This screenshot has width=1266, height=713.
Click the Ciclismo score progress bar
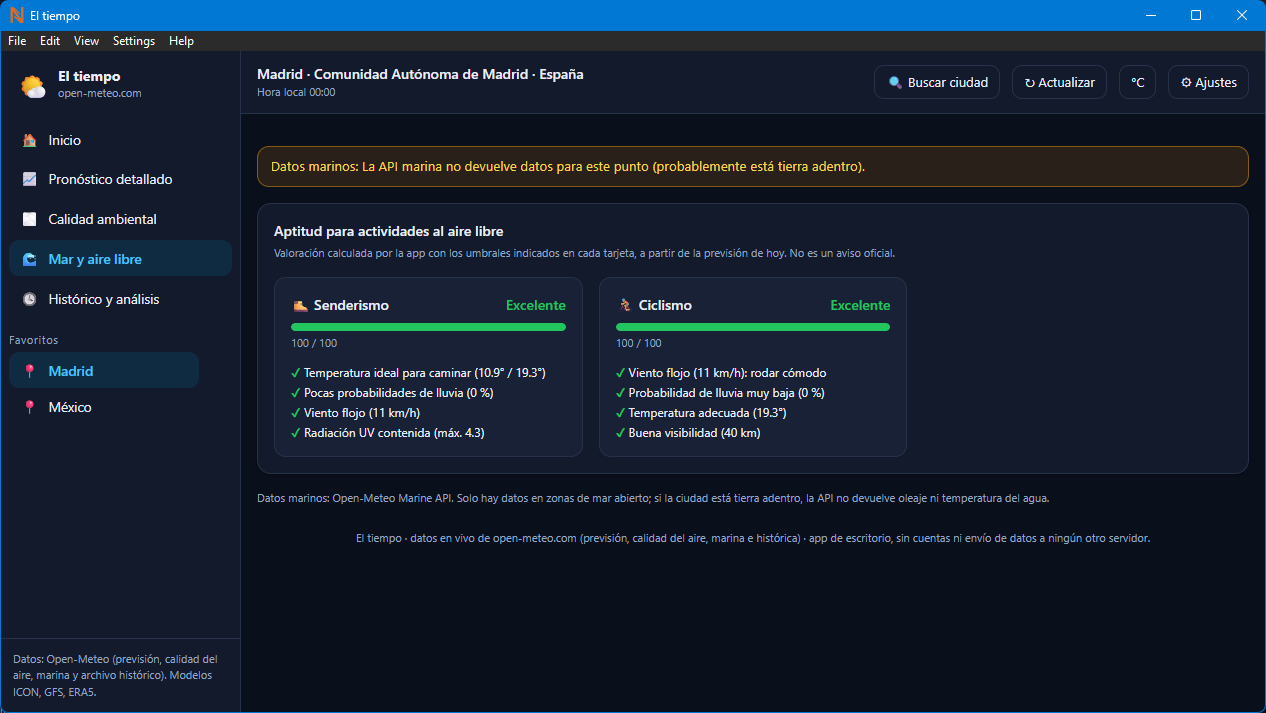[x=753, y=327]
